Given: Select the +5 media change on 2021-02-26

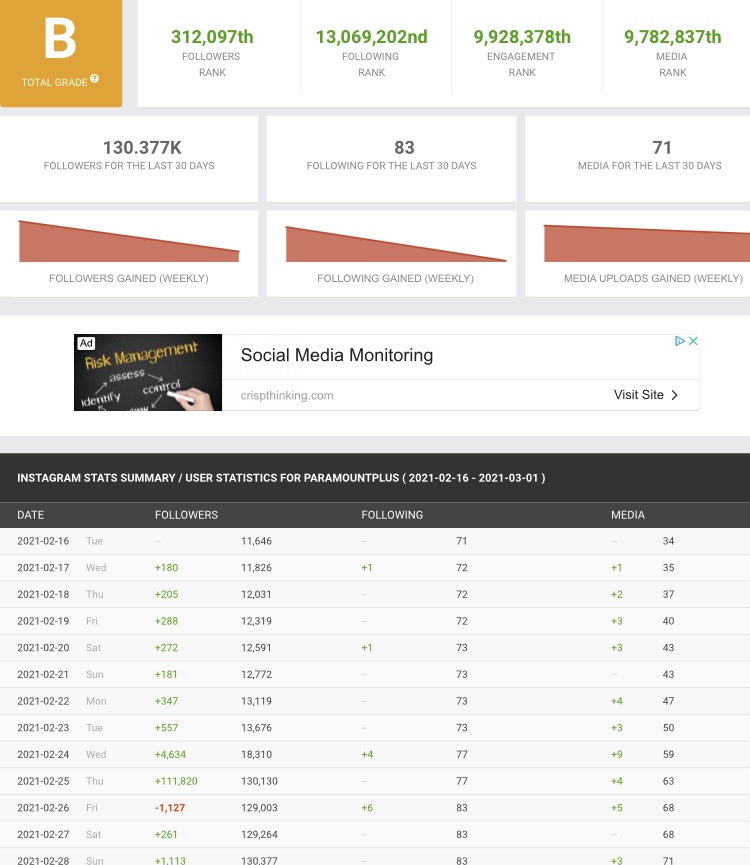Looking at the screenshot, I should 617,808.
